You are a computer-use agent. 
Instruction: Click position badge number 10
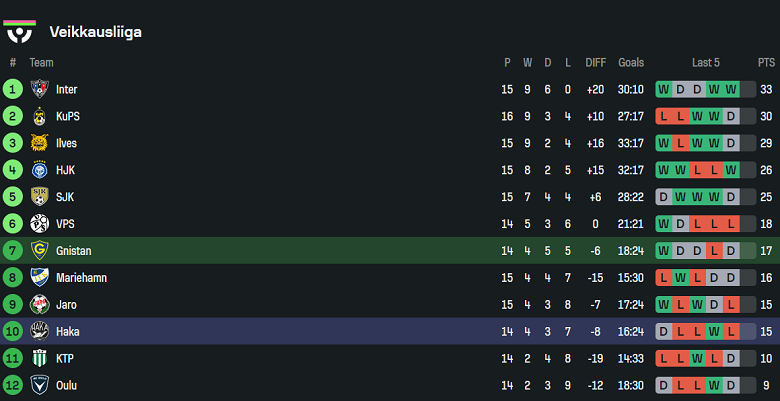(13, 332)
